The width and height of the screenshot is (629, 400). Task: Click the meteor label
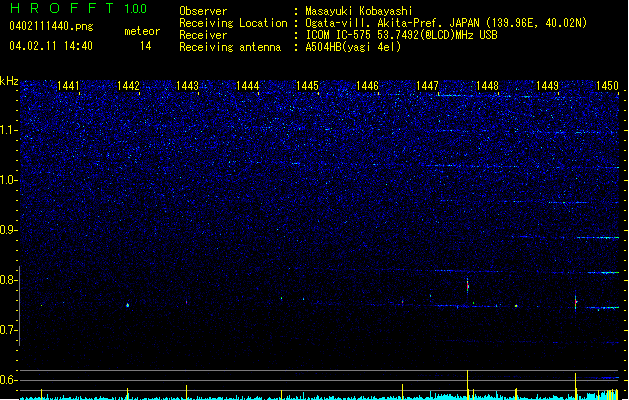tap(142, 31)
